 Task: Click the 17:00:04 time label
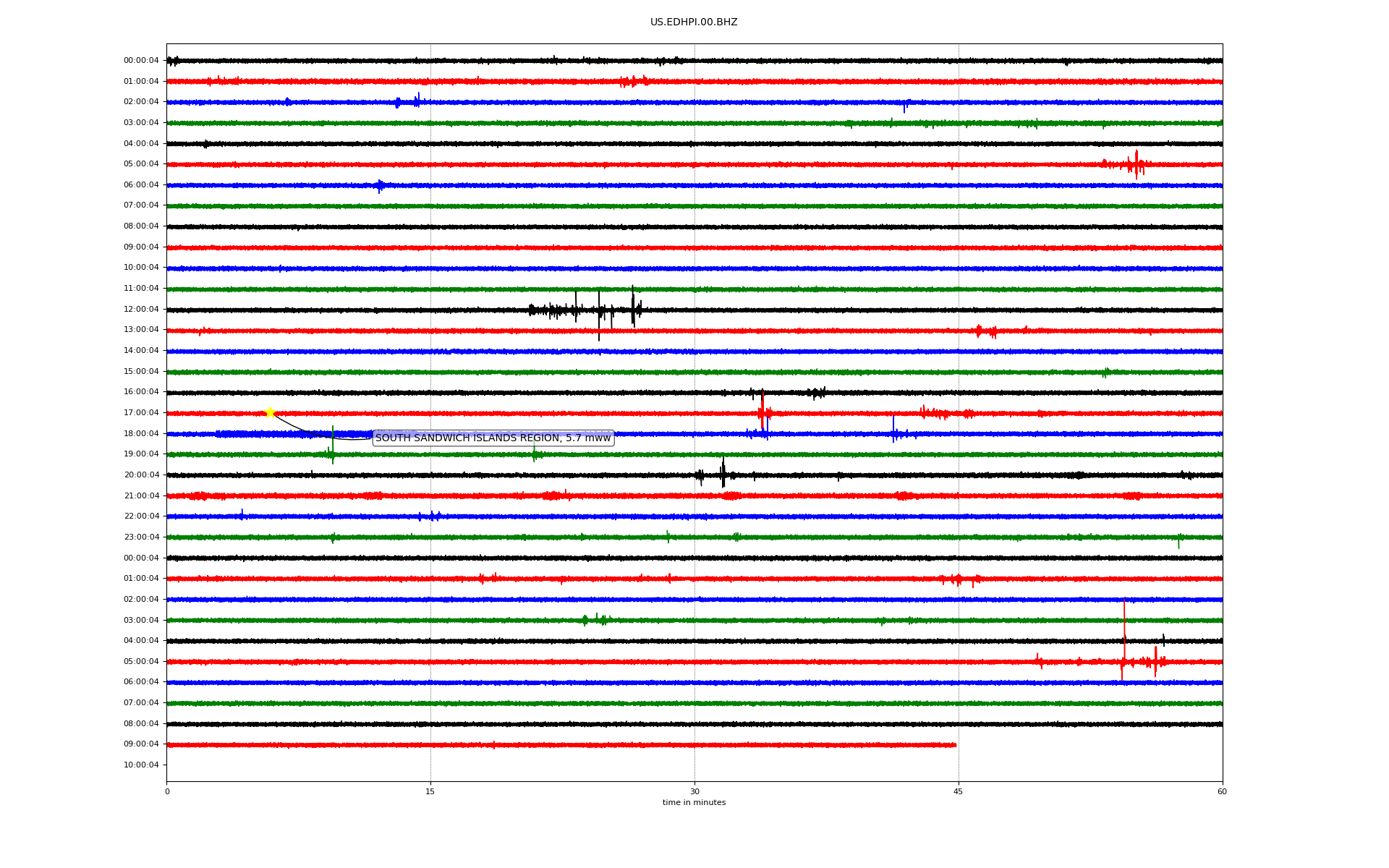[x=141, y=413]
